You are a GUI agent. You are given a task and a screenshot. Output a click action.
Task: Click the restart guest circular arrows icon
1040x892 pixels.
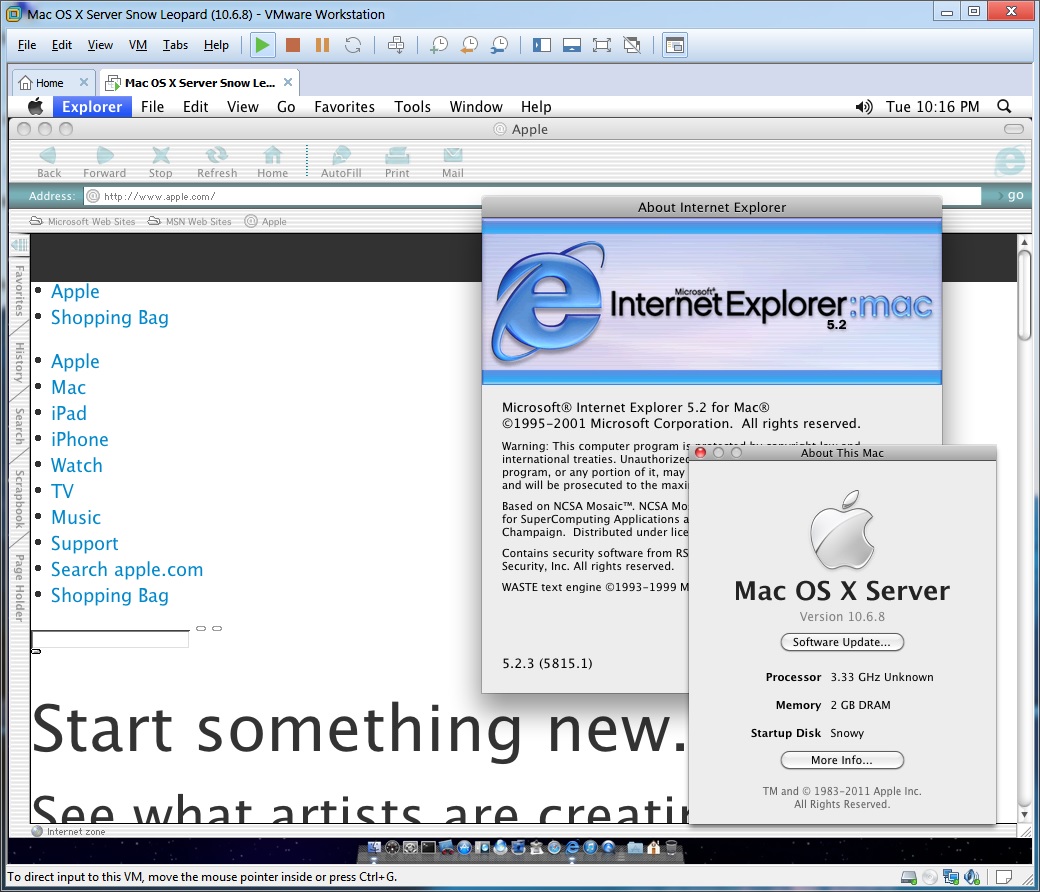[353, 45]
